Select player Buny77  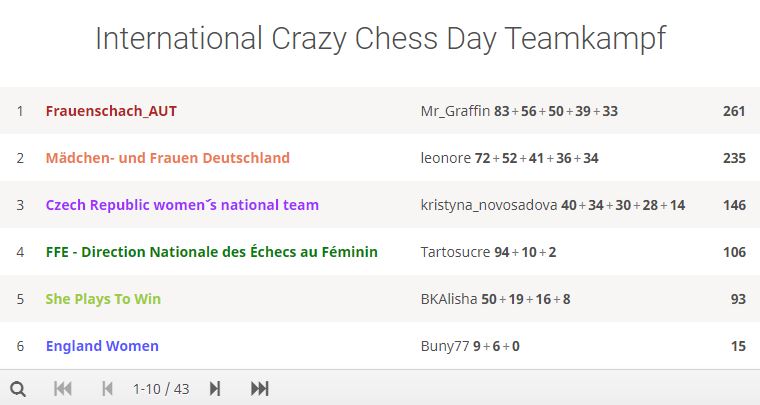445,346
